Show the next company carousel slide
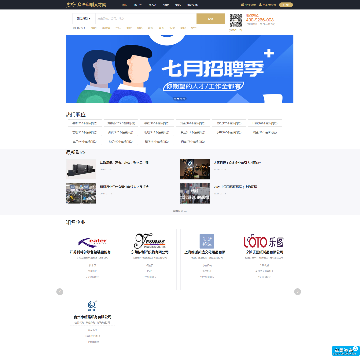The width and height of the screenshot is (360, 360). (297, 292)
